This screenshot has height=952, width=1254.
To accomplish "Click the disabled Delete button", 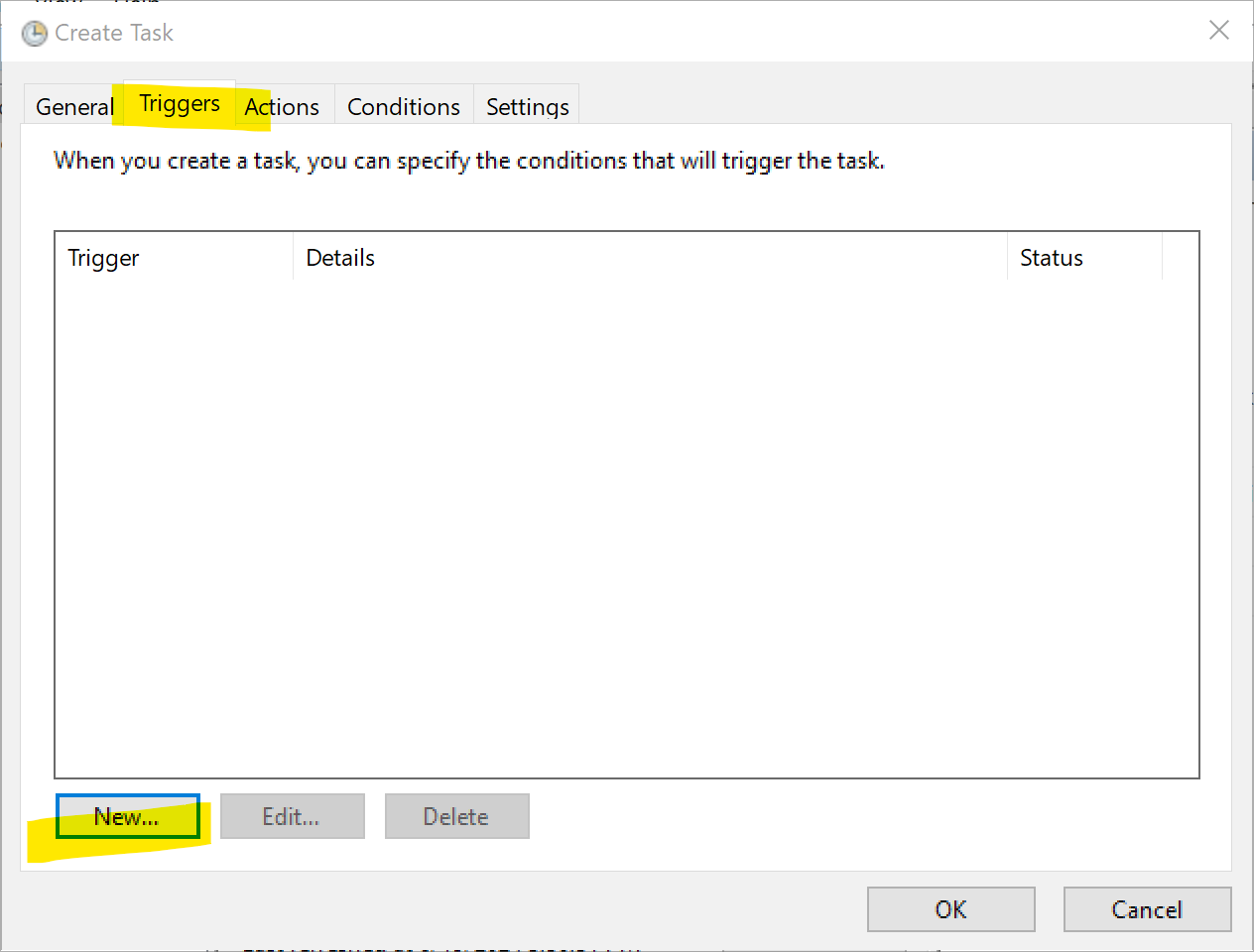I will click(x=456, y=816).
